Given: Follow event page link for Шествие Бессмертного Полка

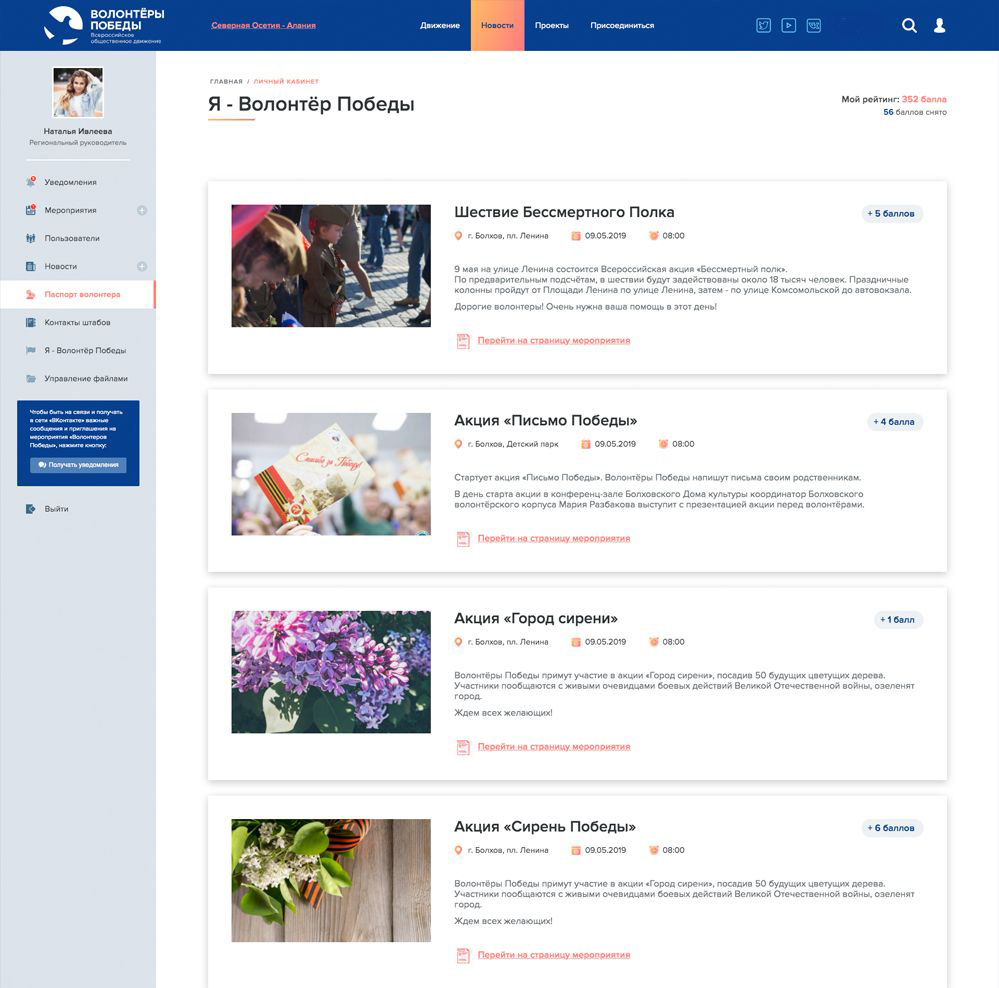Looking at the screenshot, I should (553, 341).
